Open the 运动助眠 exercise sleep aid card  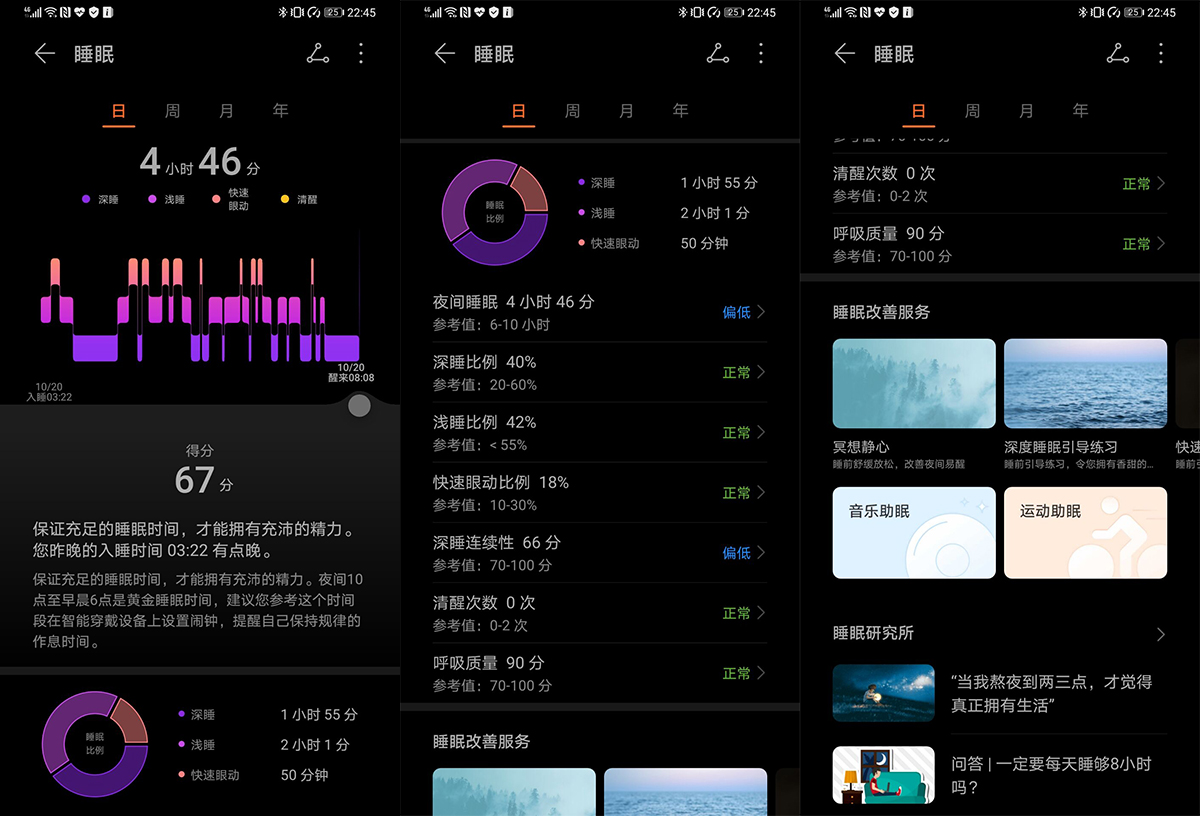point(1085,532)
